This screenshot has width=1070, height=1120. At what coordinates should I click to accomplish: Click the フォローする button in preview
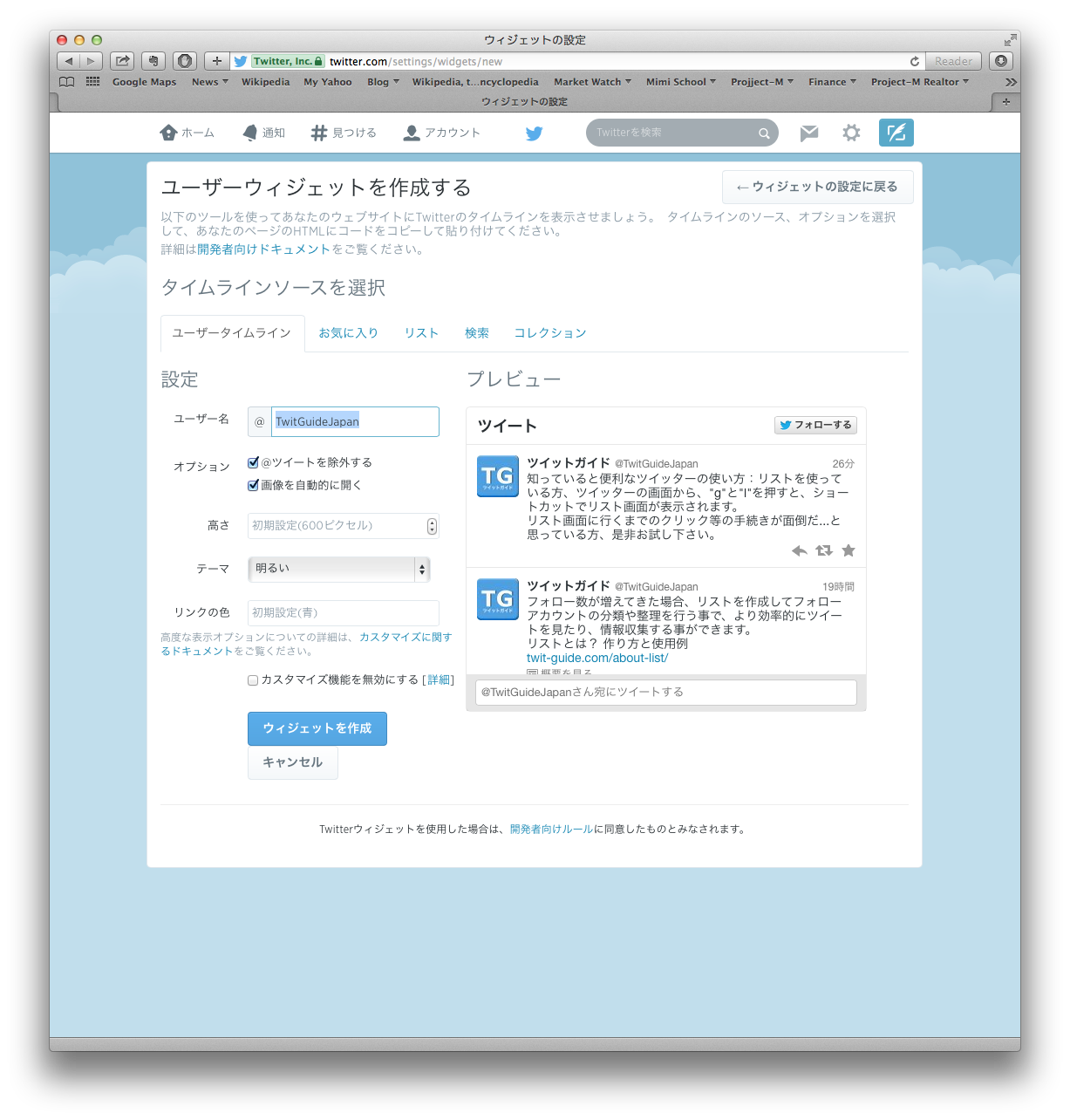(x=816, y=425)
